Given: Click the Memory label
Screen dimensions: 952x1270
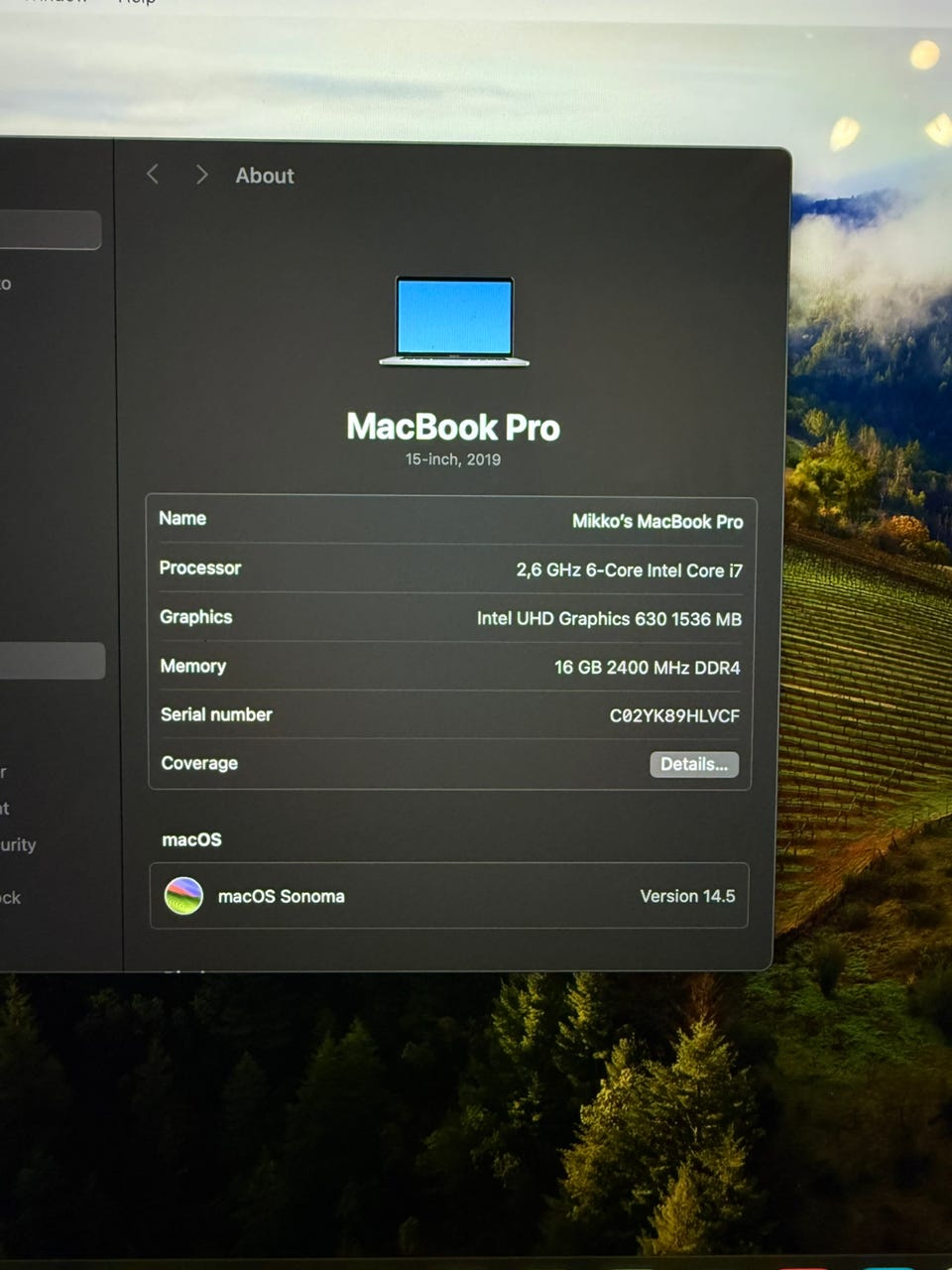Looking at the screenshot, I should coord(192,666).
